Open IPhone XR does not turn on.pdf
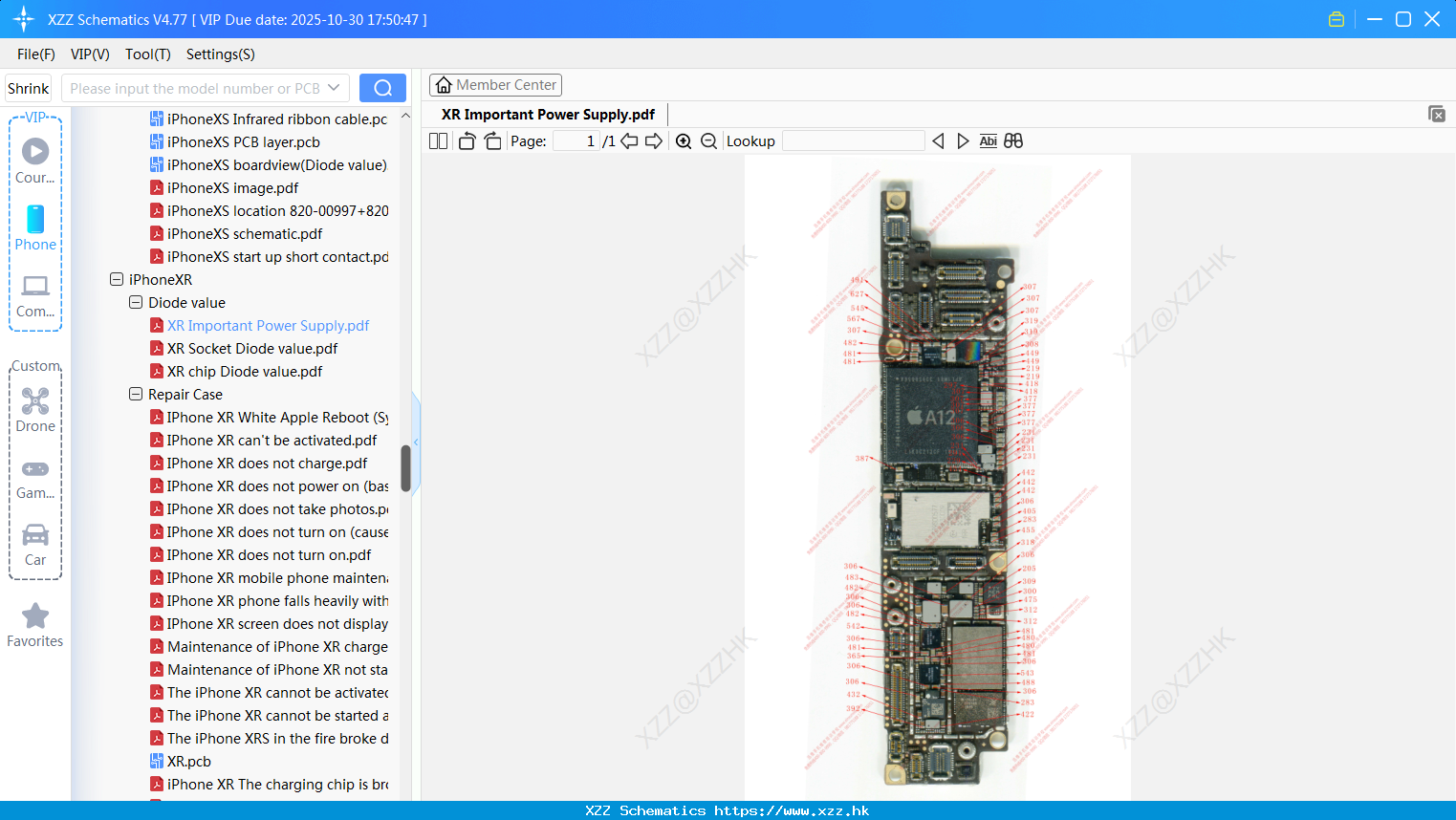The width and height of the screenshot is (1456, 820). (269, 555)
